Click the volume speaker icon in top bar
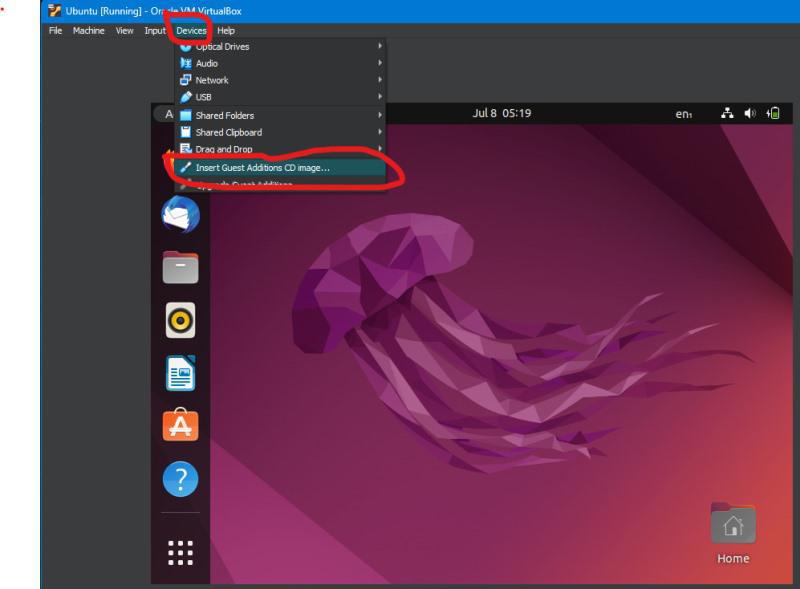This screenshot has width=800, height=589. pos(749,113)
